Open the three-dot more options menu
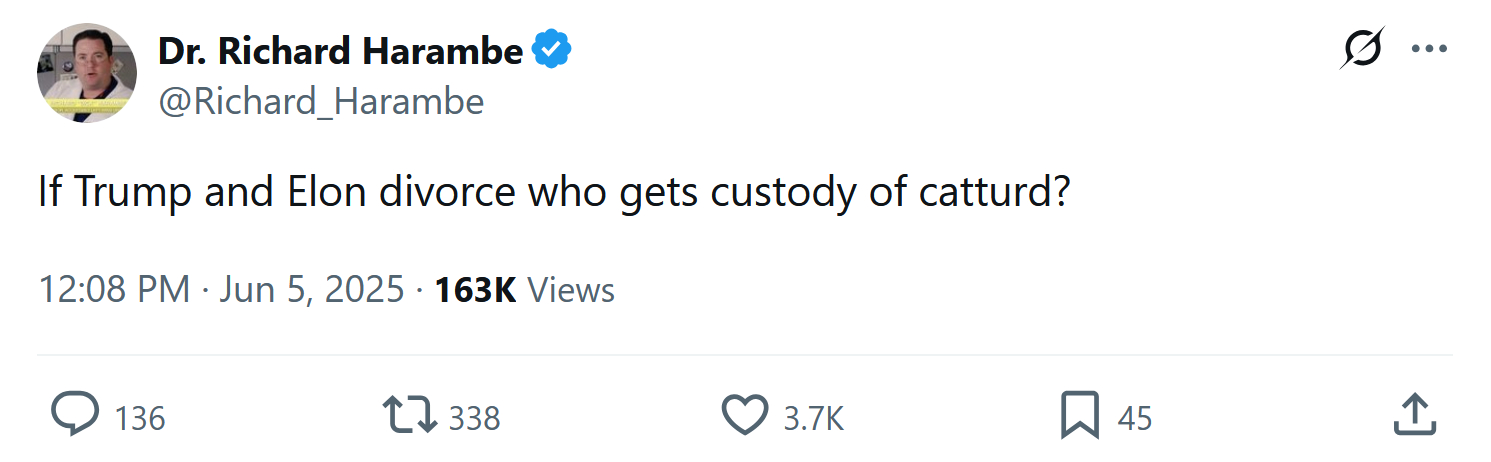Viewport: 1491px width, 462px height. point(1429,48)
